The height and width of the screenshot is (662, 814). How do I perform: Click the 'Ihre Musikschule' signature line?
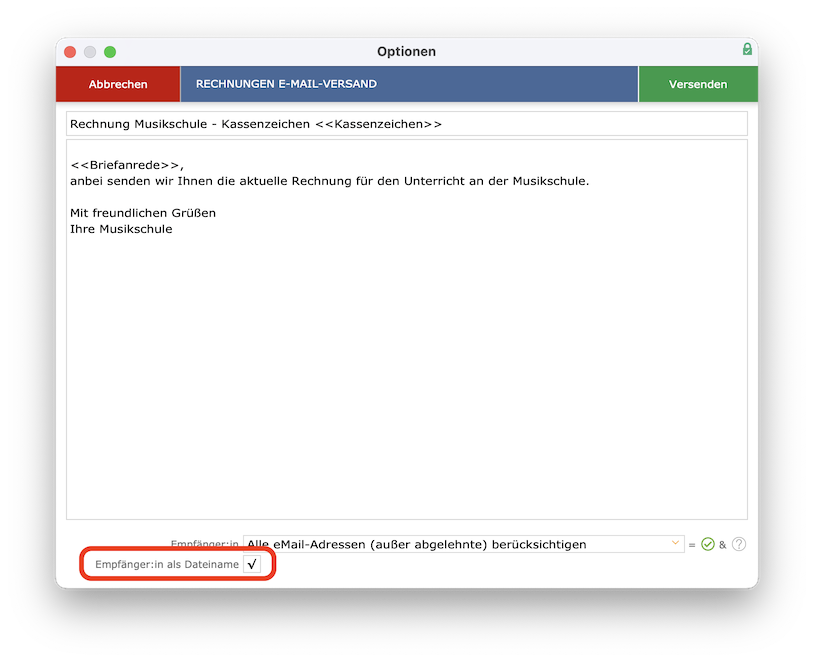(x=121, y=229)
